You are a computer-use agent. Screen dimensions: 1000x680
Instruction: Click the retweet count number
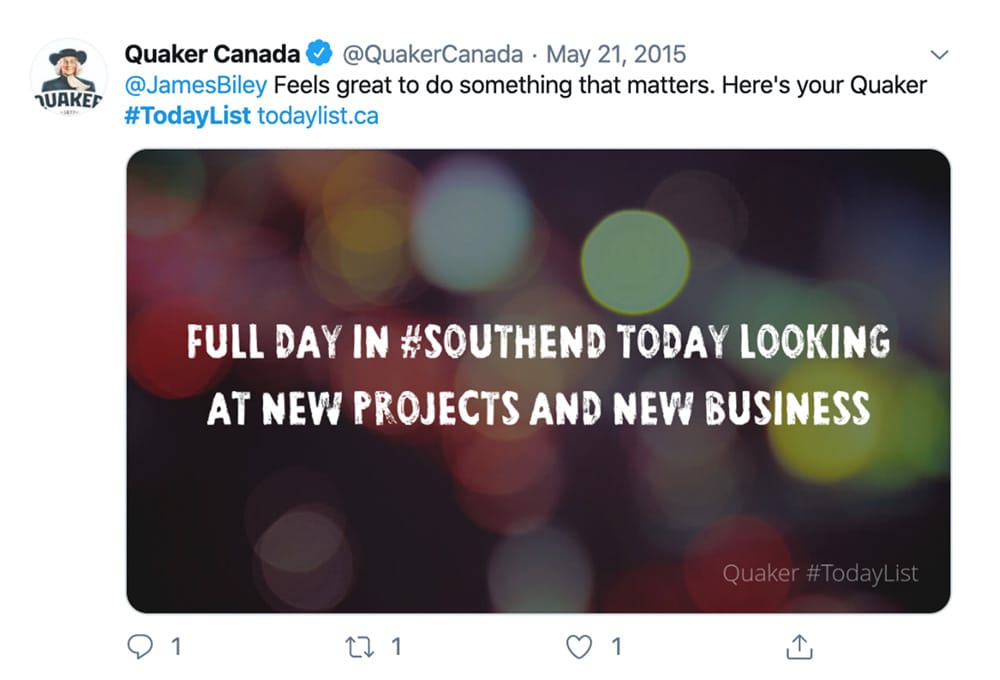point(396,647)
